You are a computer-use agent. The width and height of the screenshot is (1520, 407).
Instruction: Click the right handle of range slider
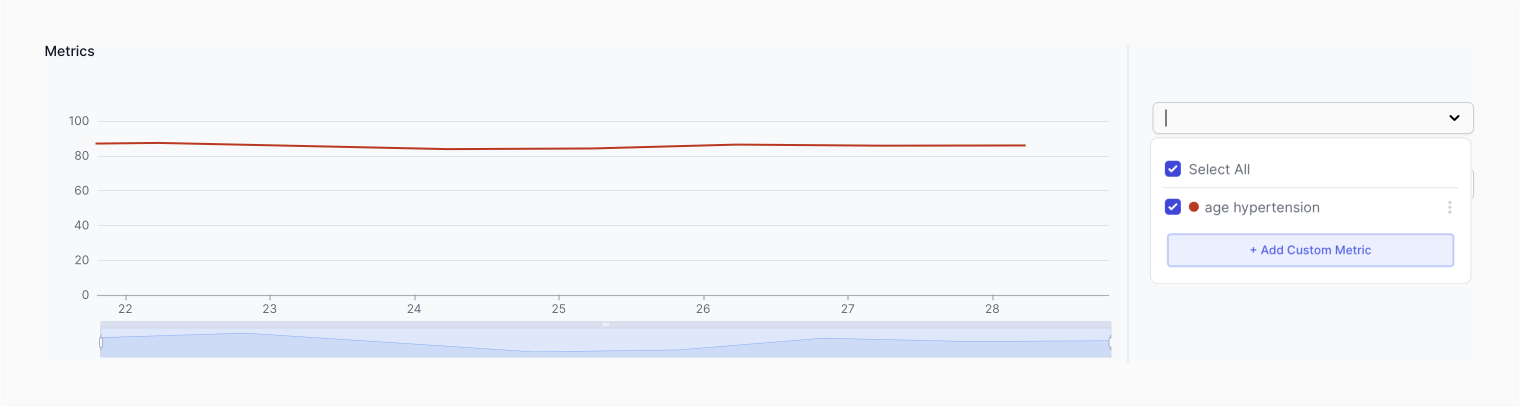[1110, 342]
